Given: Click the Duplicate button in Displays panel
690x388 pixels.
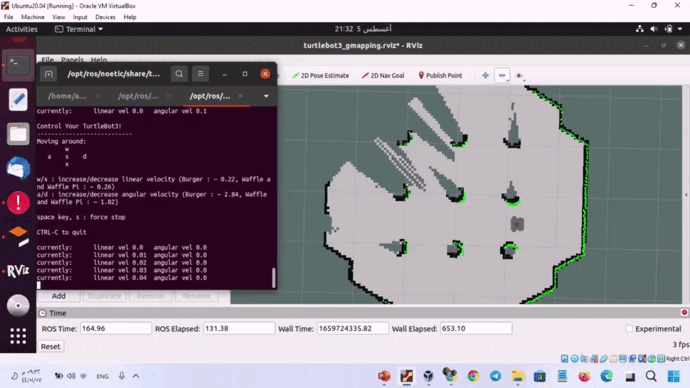Looking at the screenshot, I should click(x=104, y=296).
